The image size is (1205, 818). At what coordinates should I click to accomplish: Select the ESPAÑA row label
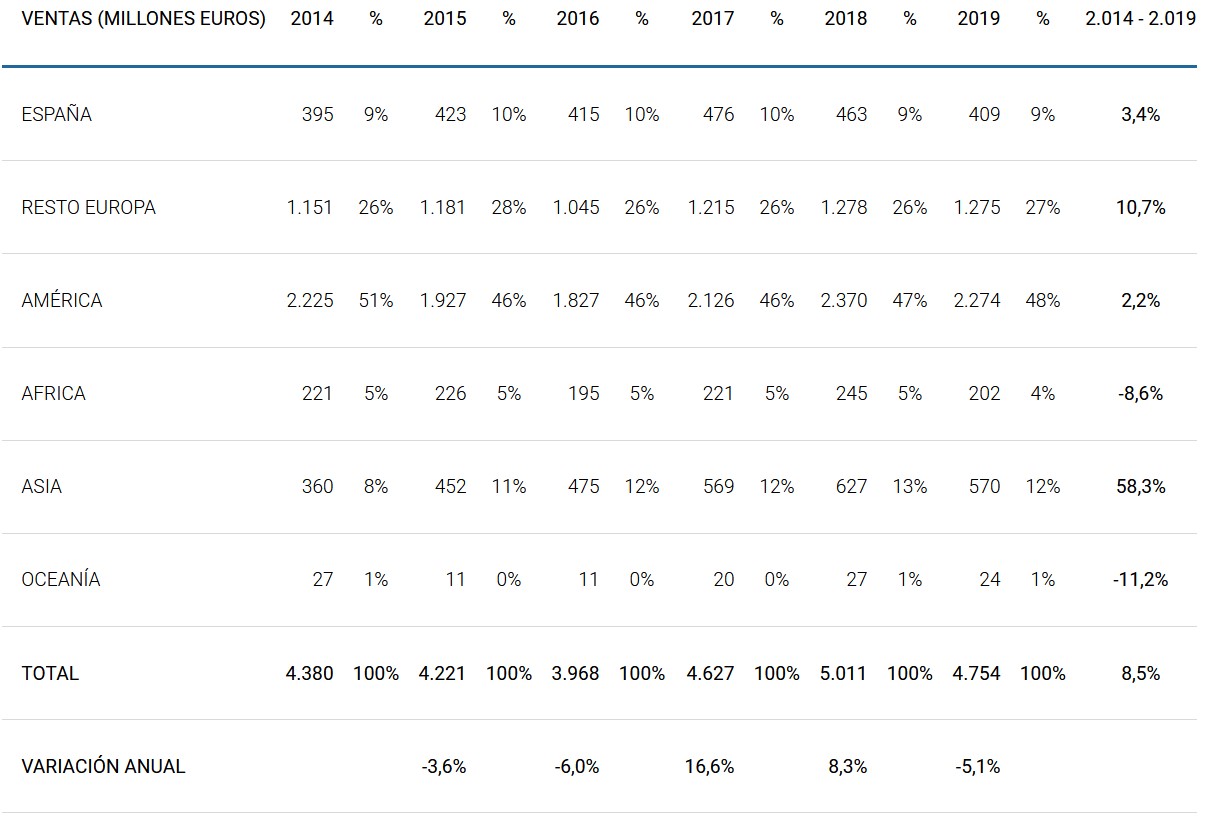57,114
